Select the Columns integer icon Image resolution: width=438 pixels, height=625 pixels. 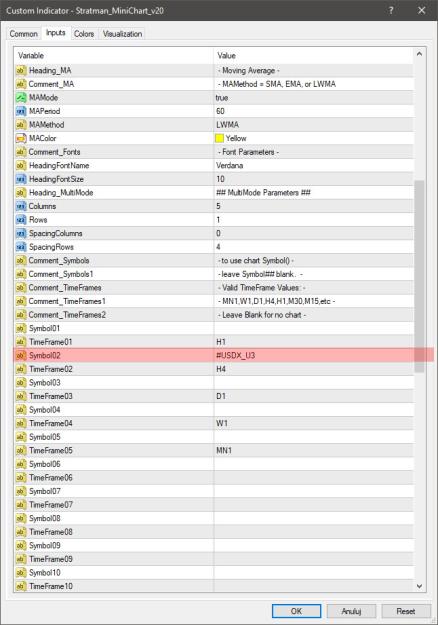point(21,206)
